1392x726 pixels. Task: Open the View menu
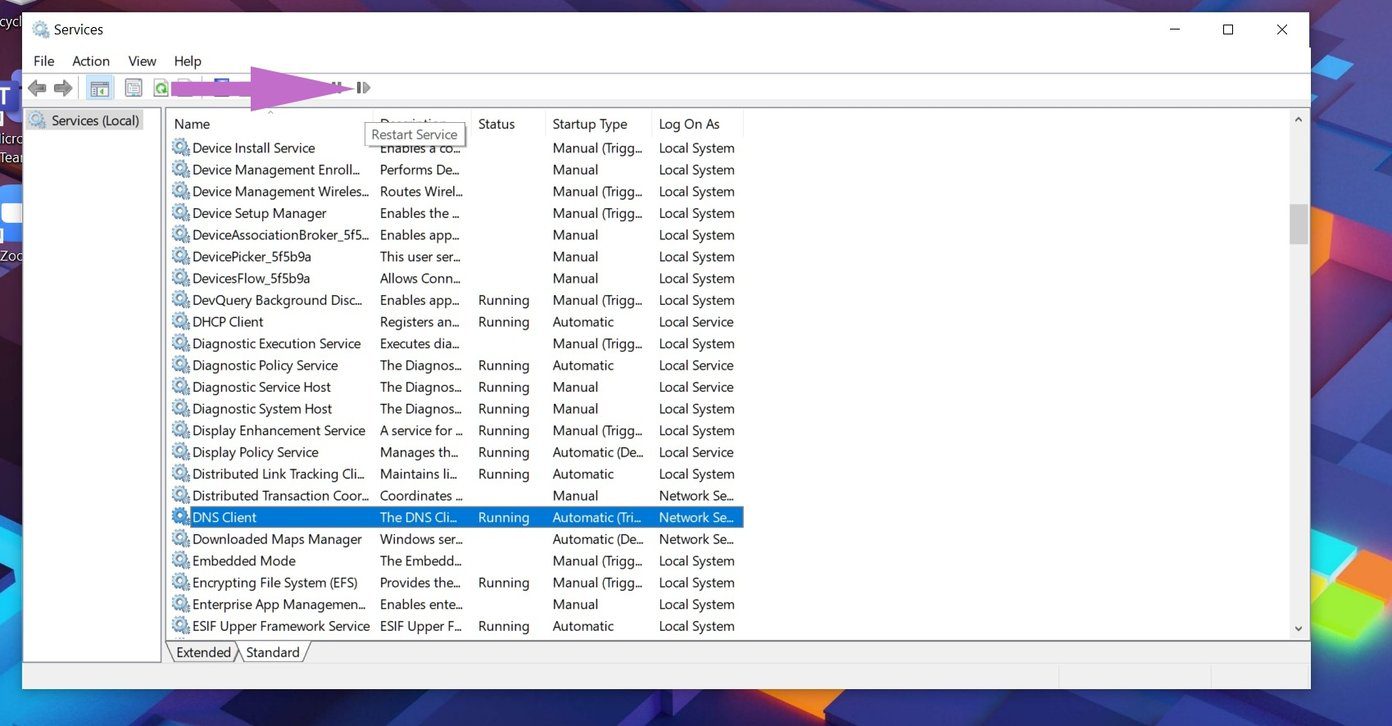coord(142,61)
